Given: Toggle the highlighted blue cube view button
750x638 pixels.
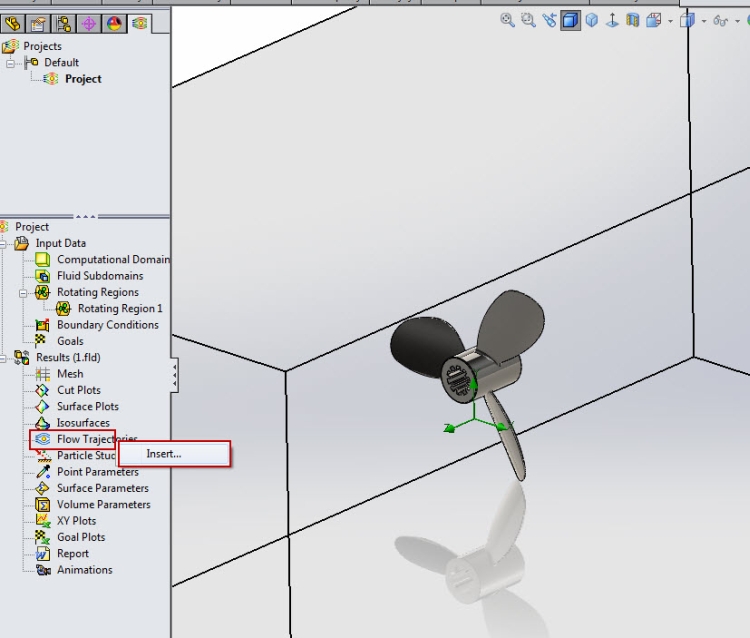Looking at the screenshot, I should (x=570, y=20).
